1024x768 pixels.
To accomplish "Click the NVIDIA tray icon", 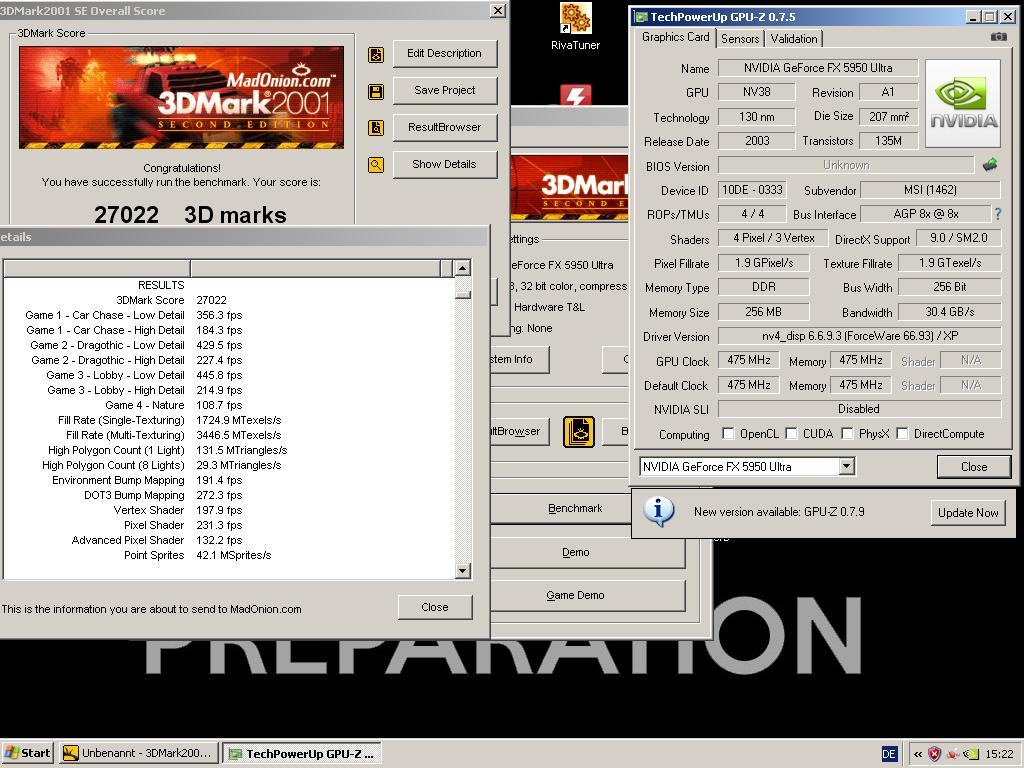I will (972, 754).
